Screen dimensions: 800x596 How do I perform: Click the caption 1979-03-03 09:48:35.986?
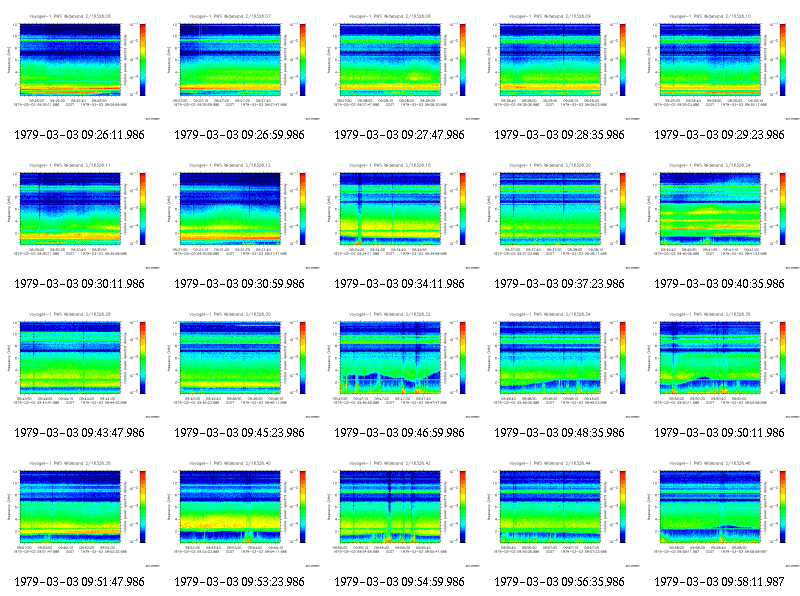tap(560, 433)
